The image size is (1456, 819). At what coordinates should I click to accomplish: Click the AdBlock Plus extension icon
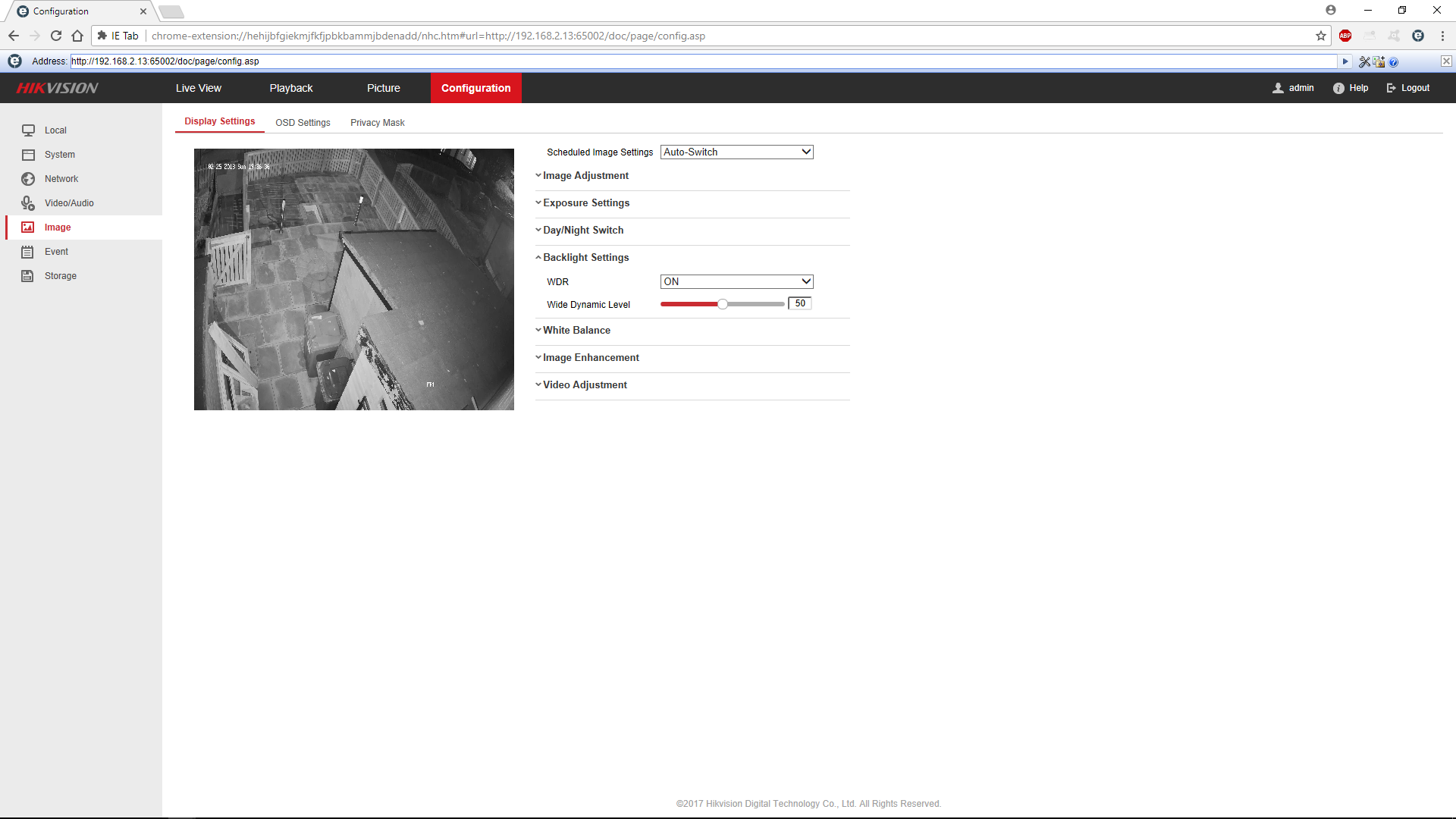[x=1345, y=36]
